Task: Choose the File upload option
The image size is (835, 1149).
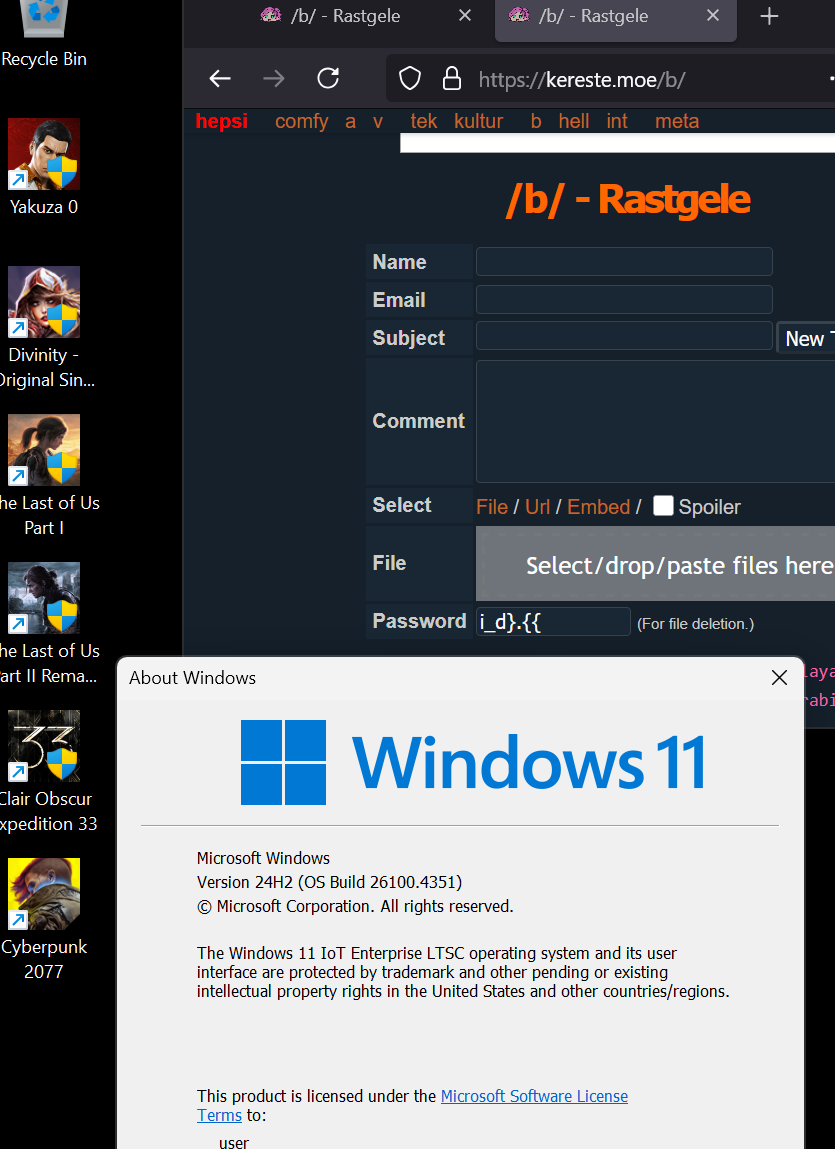Action: coord(492,506)
